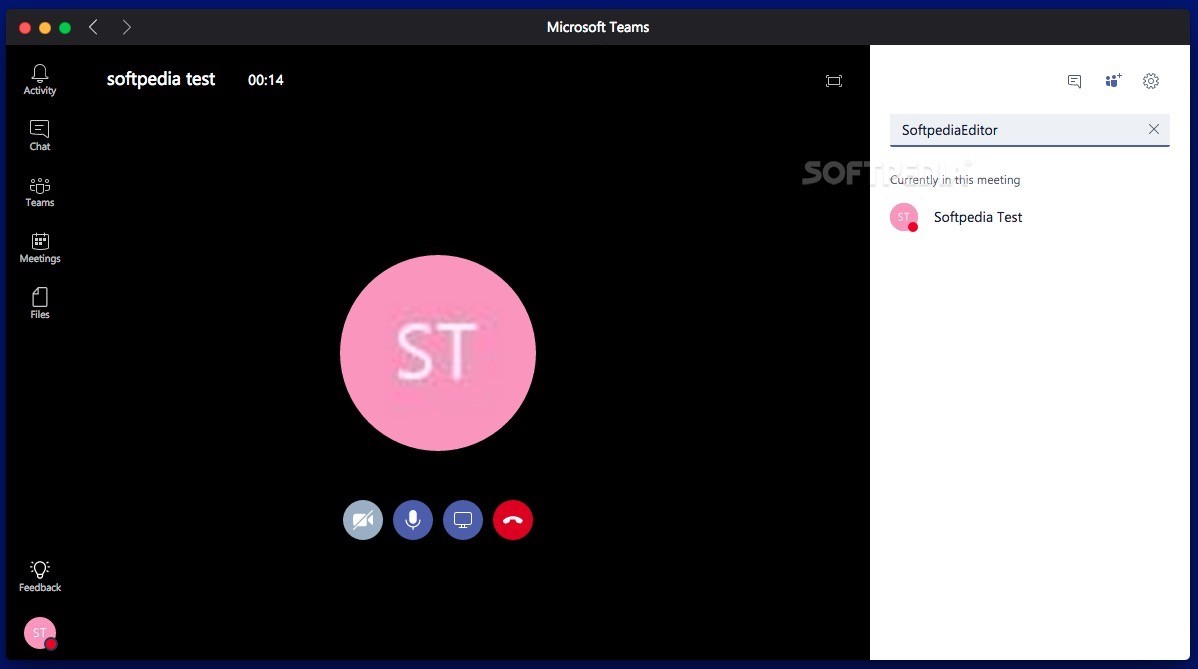Screen dimensions: 1198x669
Task: Click the Currently in this meeting label
Action: click(x=955, y=180)
